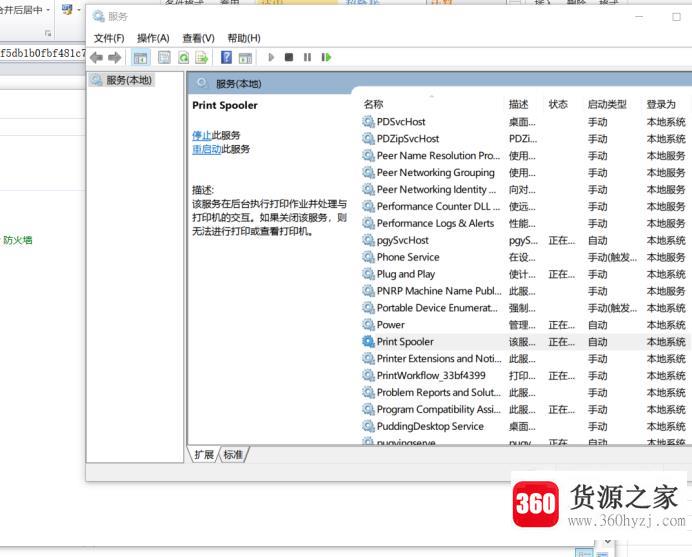Select Problem Reports and Solutions service
Image resolution: width=692 pixels, height=557 pixels.
tap(525, 393)
